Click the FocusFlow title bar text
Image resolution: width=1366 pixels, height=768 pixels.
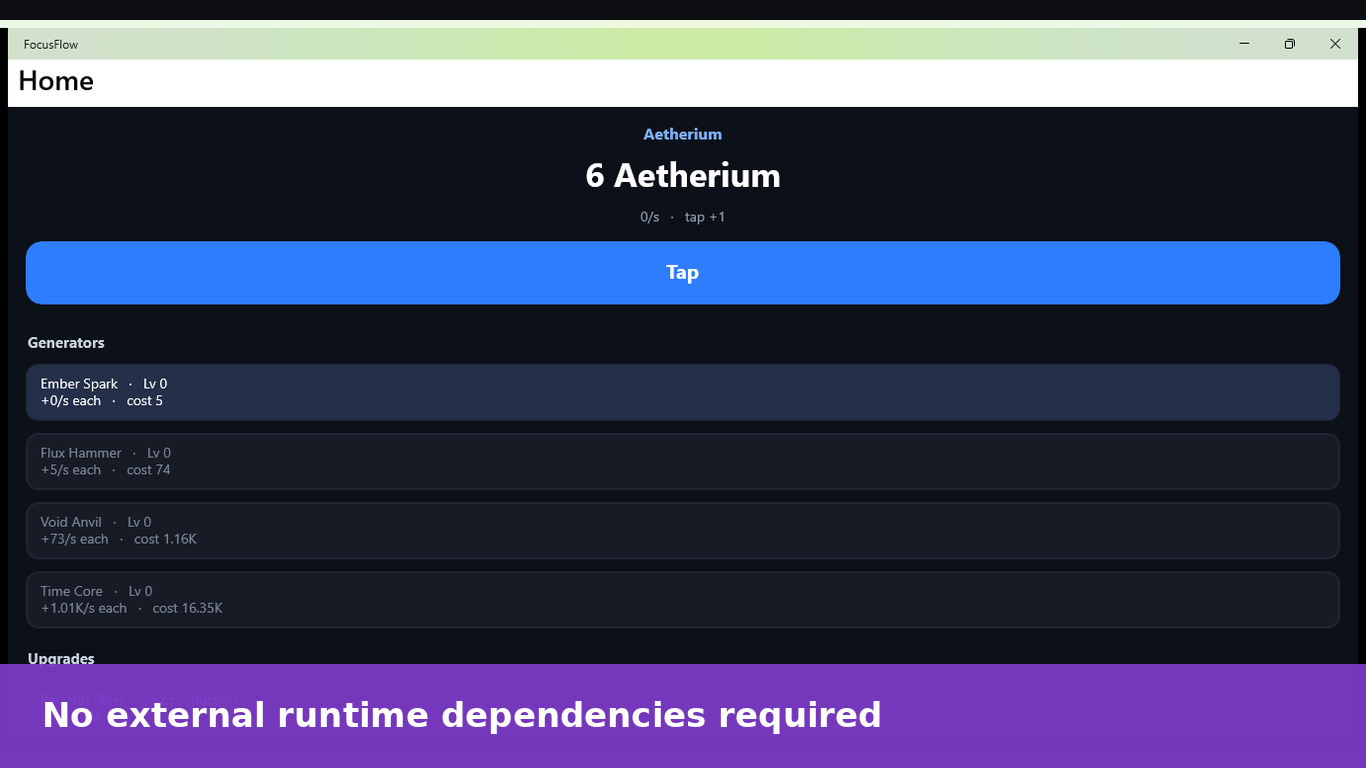(x=51, y=44)
